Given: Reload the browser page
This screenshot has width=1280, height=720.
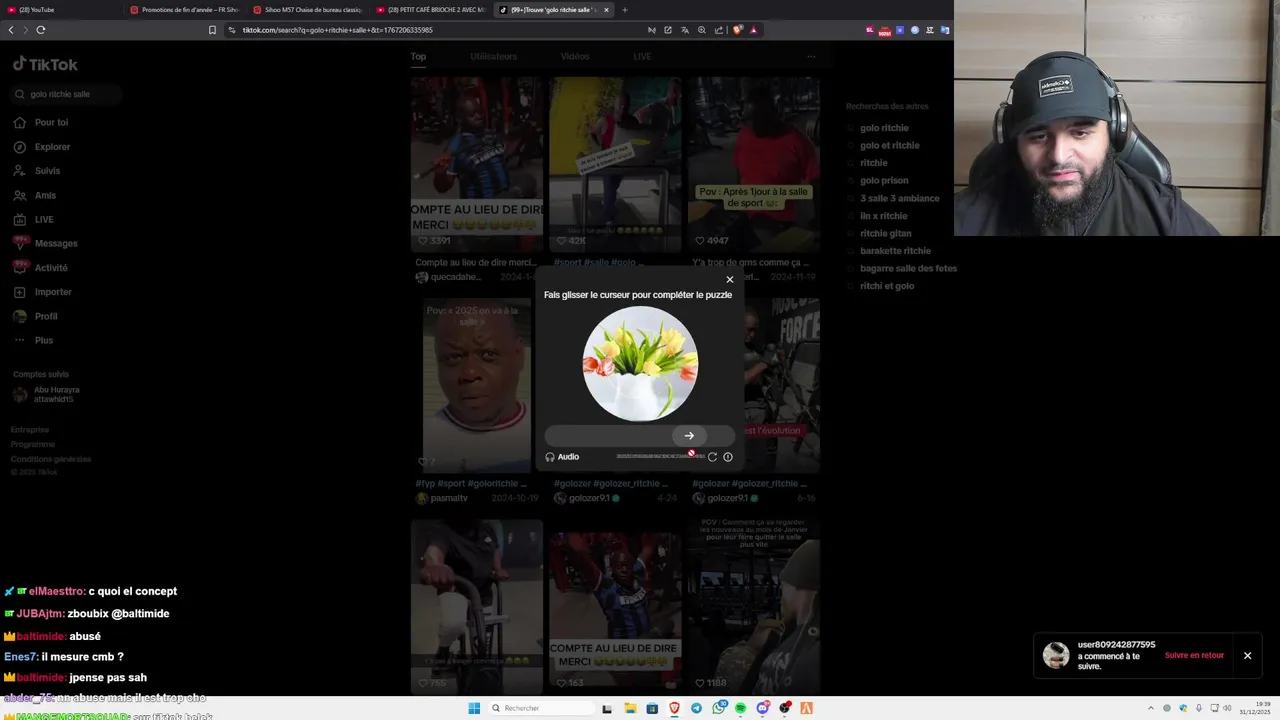Looking at the screenshot, I should [x=40, y=30].
